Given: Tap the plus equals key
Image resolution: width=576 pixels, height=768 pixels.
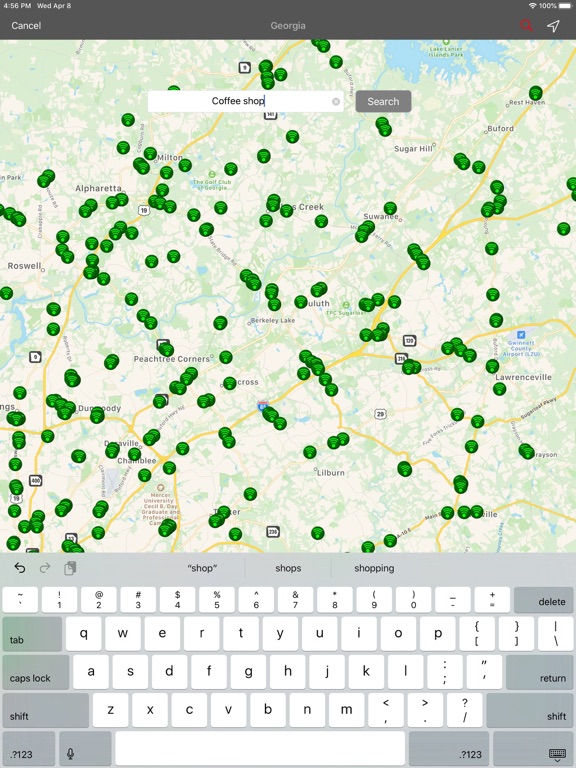Looking at the screenshot, I should (x=492, y=600).
